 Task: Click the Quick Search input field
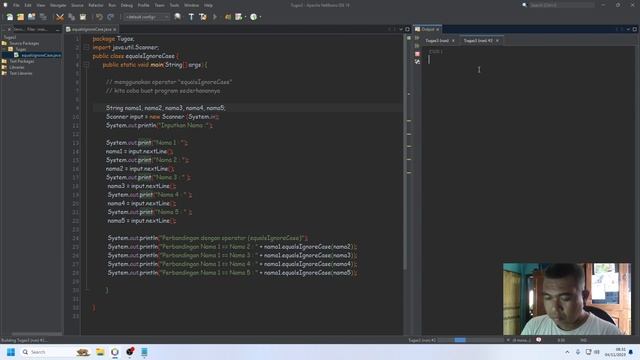562,5
